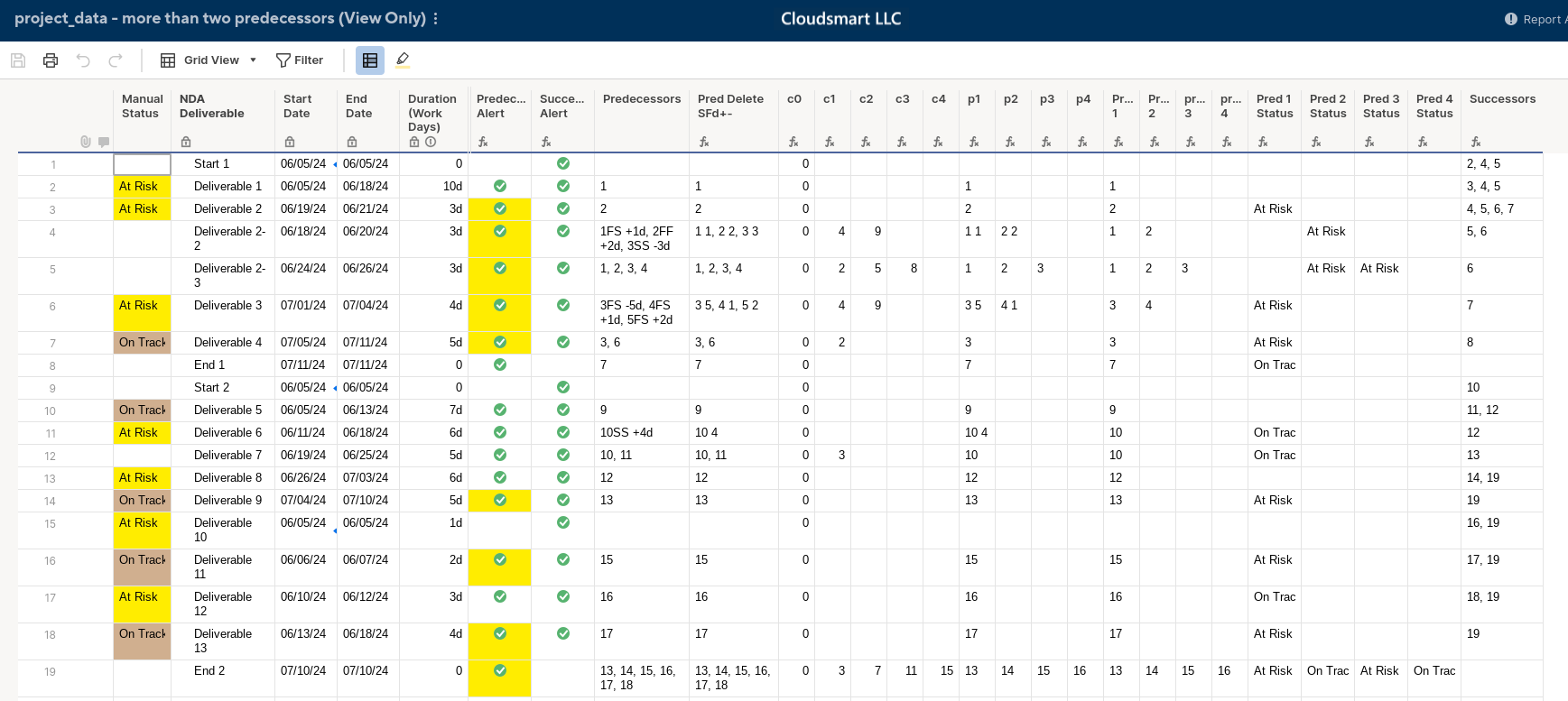This screenshot has width=1568, height=701.
Task: Click the Redo arrow icon
Action: [116, 60]
